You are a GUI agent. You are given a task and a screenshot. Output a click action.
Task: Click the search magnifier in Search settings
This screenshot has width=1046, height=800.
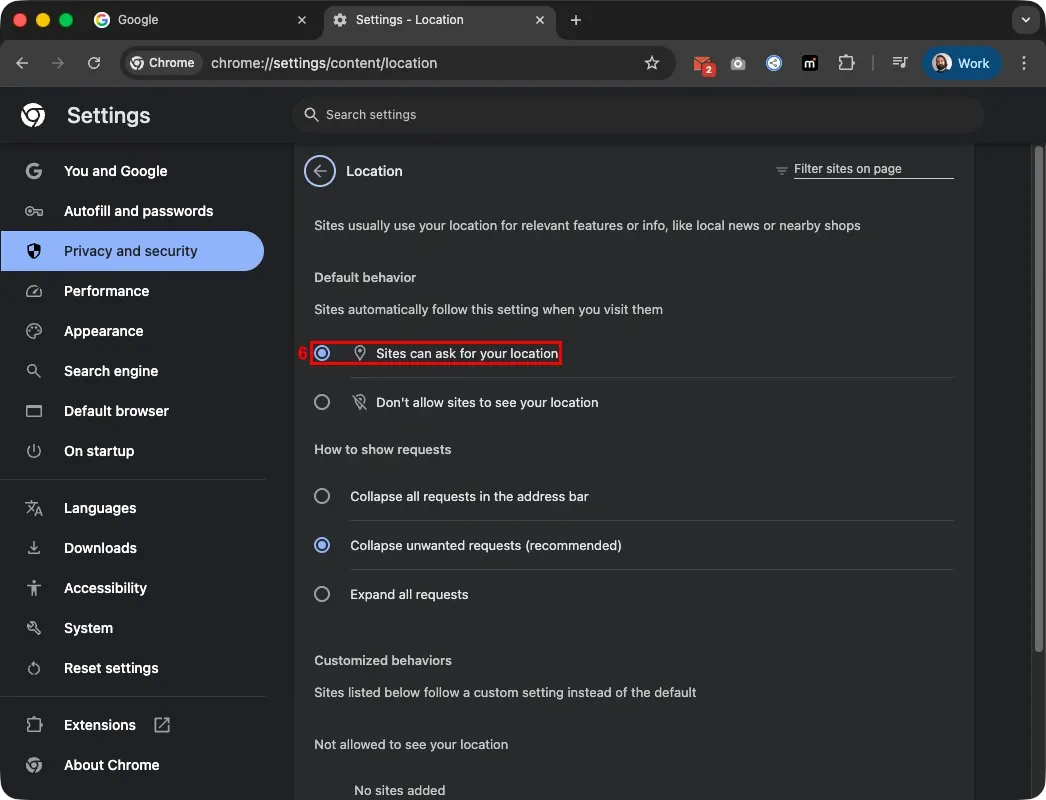click(x=311, y=115)
